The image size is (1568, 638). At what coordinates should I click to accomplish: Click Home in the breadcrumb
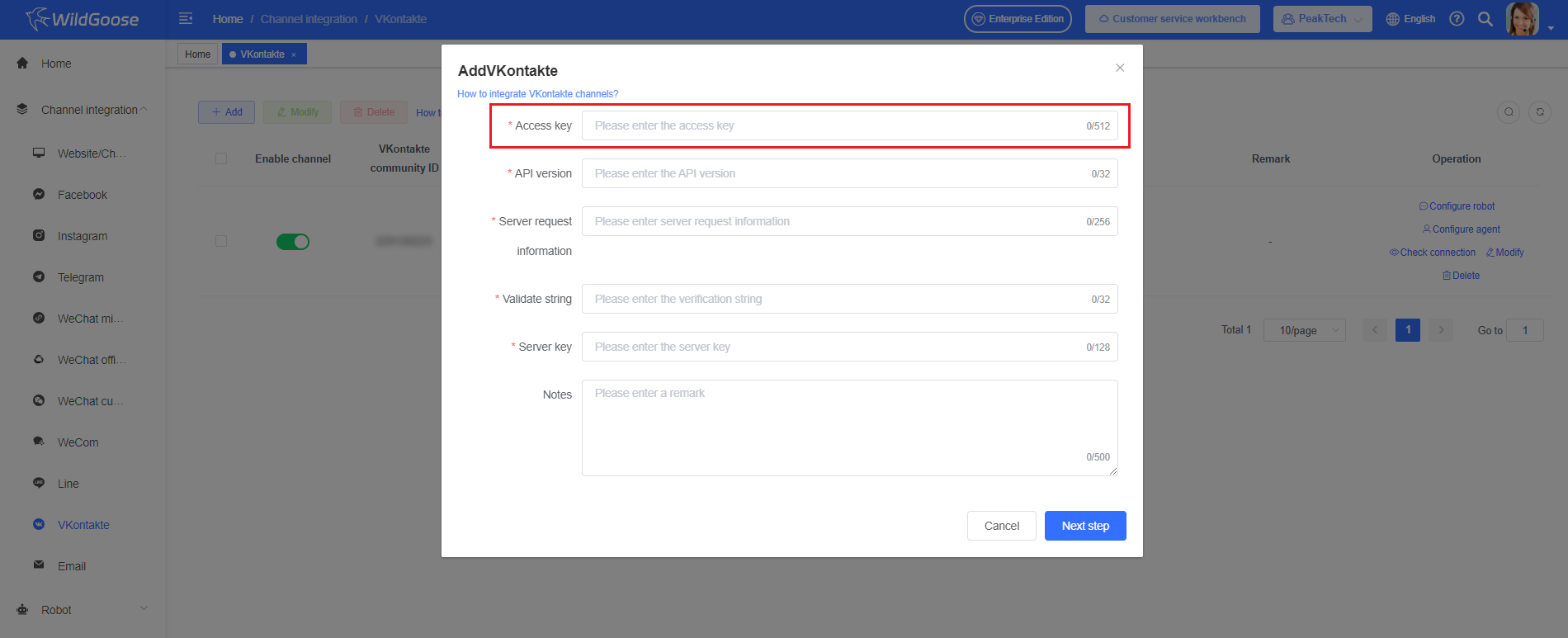228,19
